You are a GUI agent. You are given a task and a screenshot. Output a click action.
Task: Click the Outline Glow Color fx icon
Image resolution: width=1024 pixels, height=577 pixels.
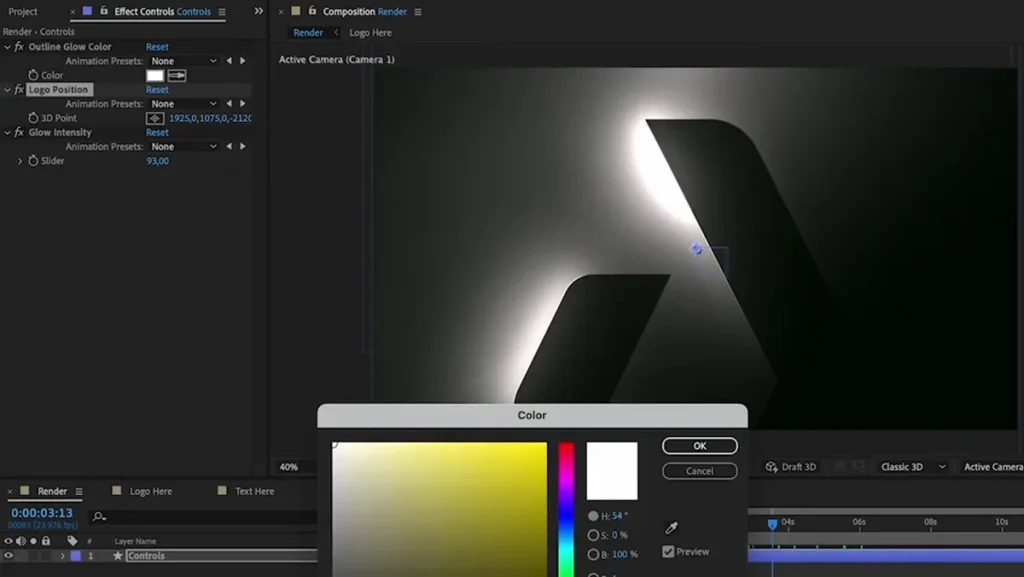tap(19, 47)
